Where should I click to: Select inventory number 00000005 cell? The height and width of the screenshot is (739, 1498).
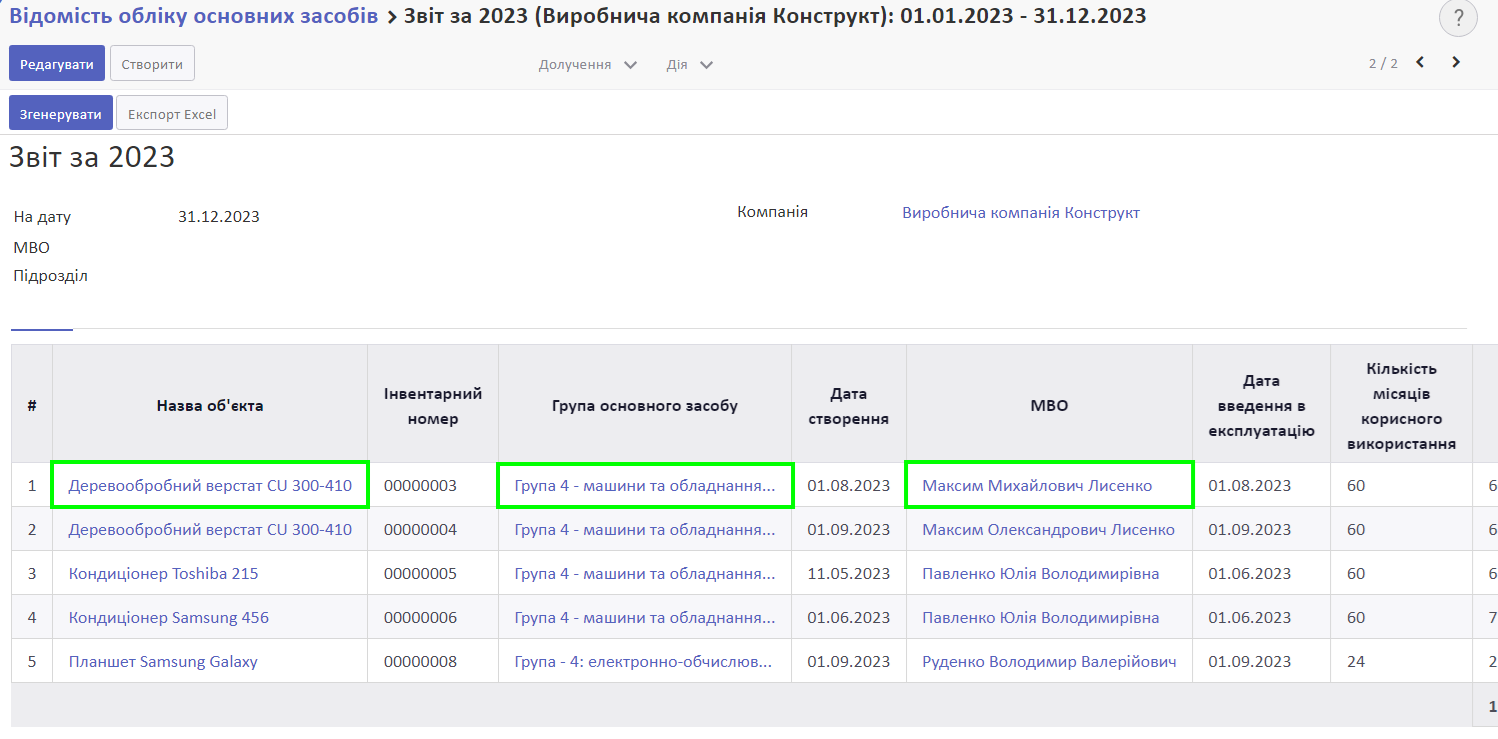[433, 574]
